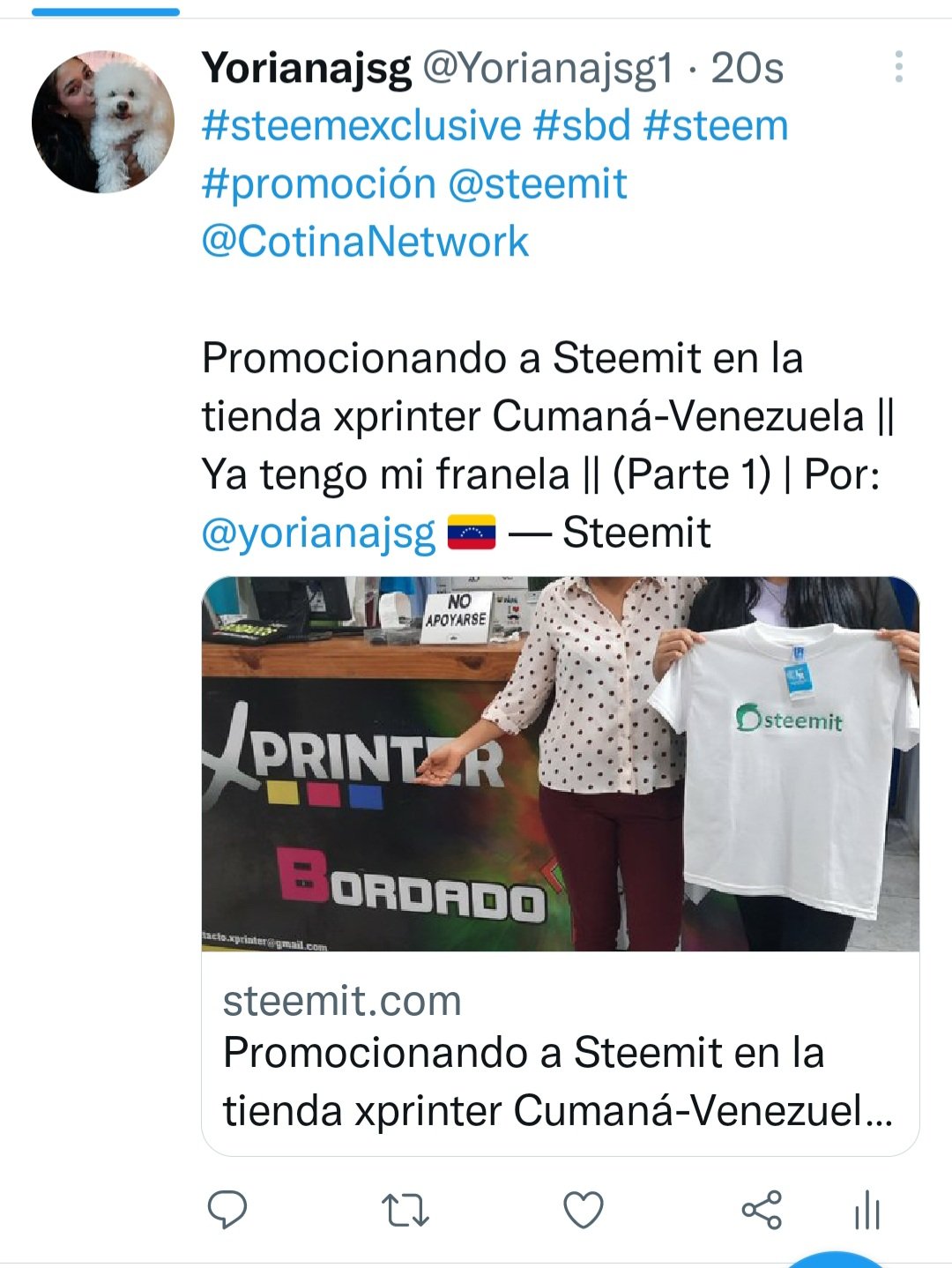Open the steemit t-shirt preview image
Image resolution: width=952 pixels, height=1268 pixels.
point(561,764)
